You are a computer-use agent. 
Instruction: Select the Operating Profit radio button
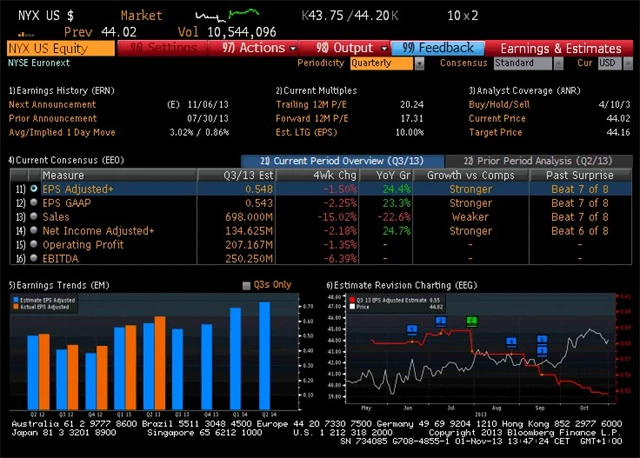point(34,244)
